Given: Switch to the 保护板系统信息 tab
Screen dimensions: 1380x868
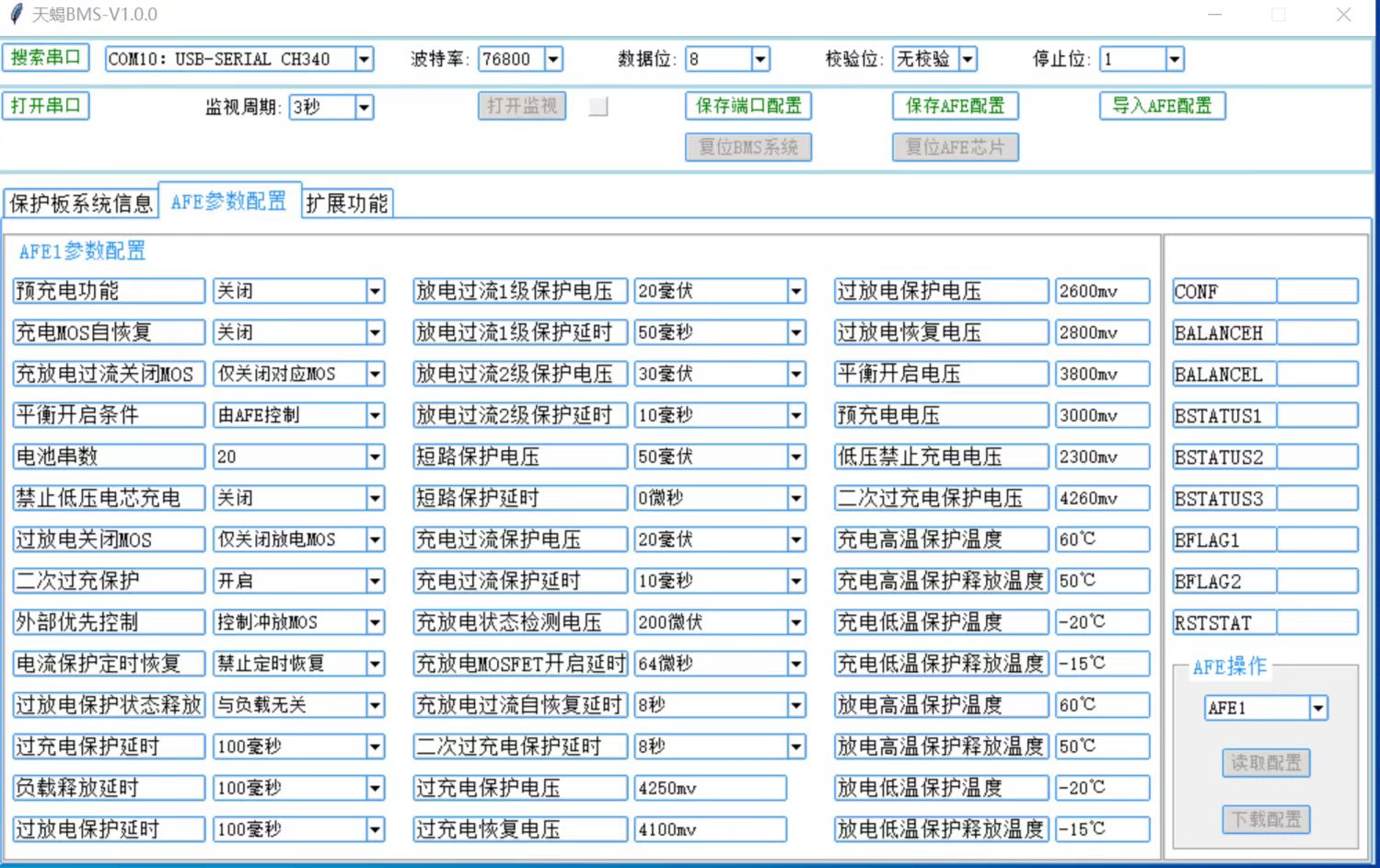Looking at the screenshot, I should pos(80,203).
